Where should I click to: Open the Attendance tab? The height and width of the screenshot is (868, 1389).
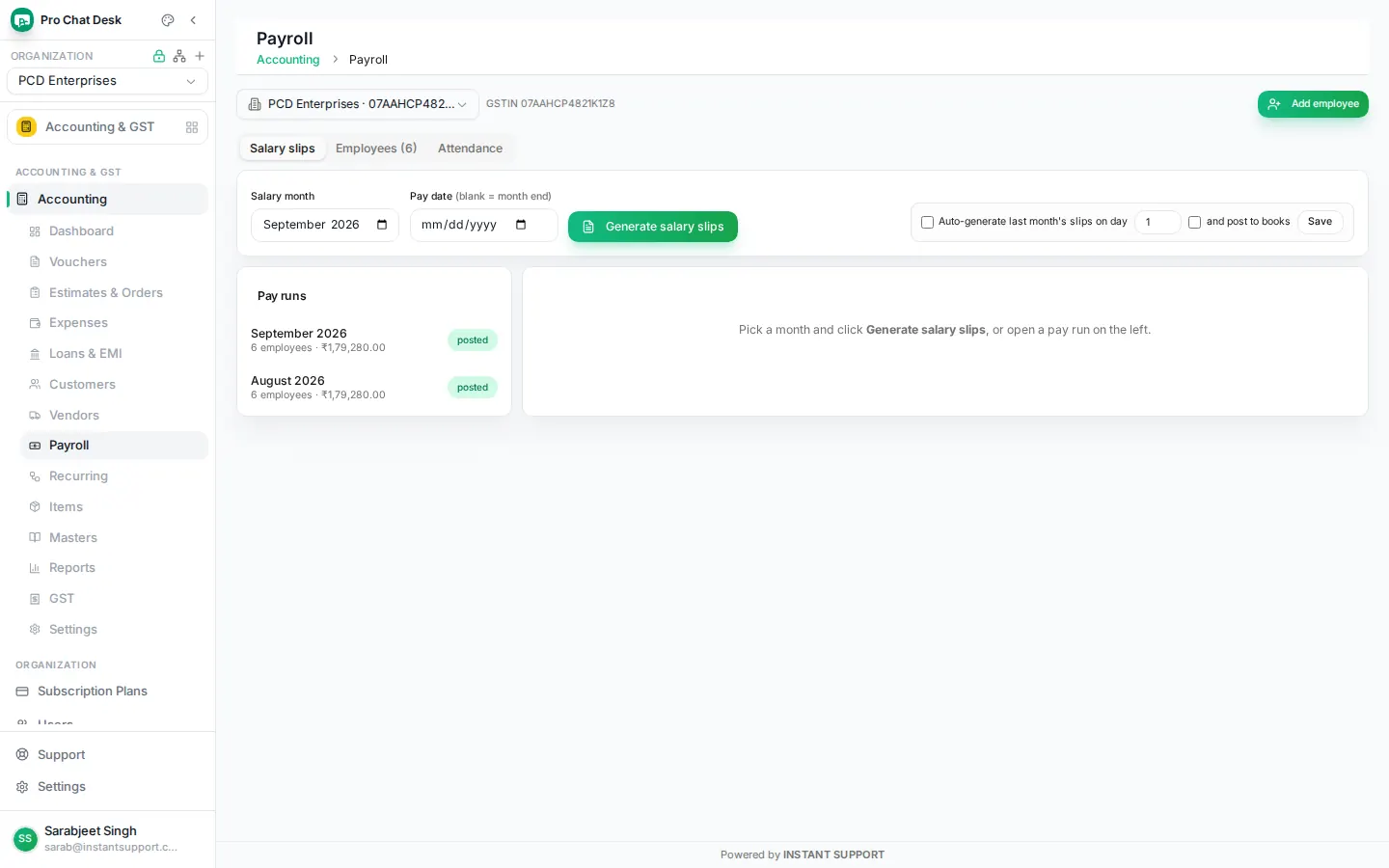470,149
